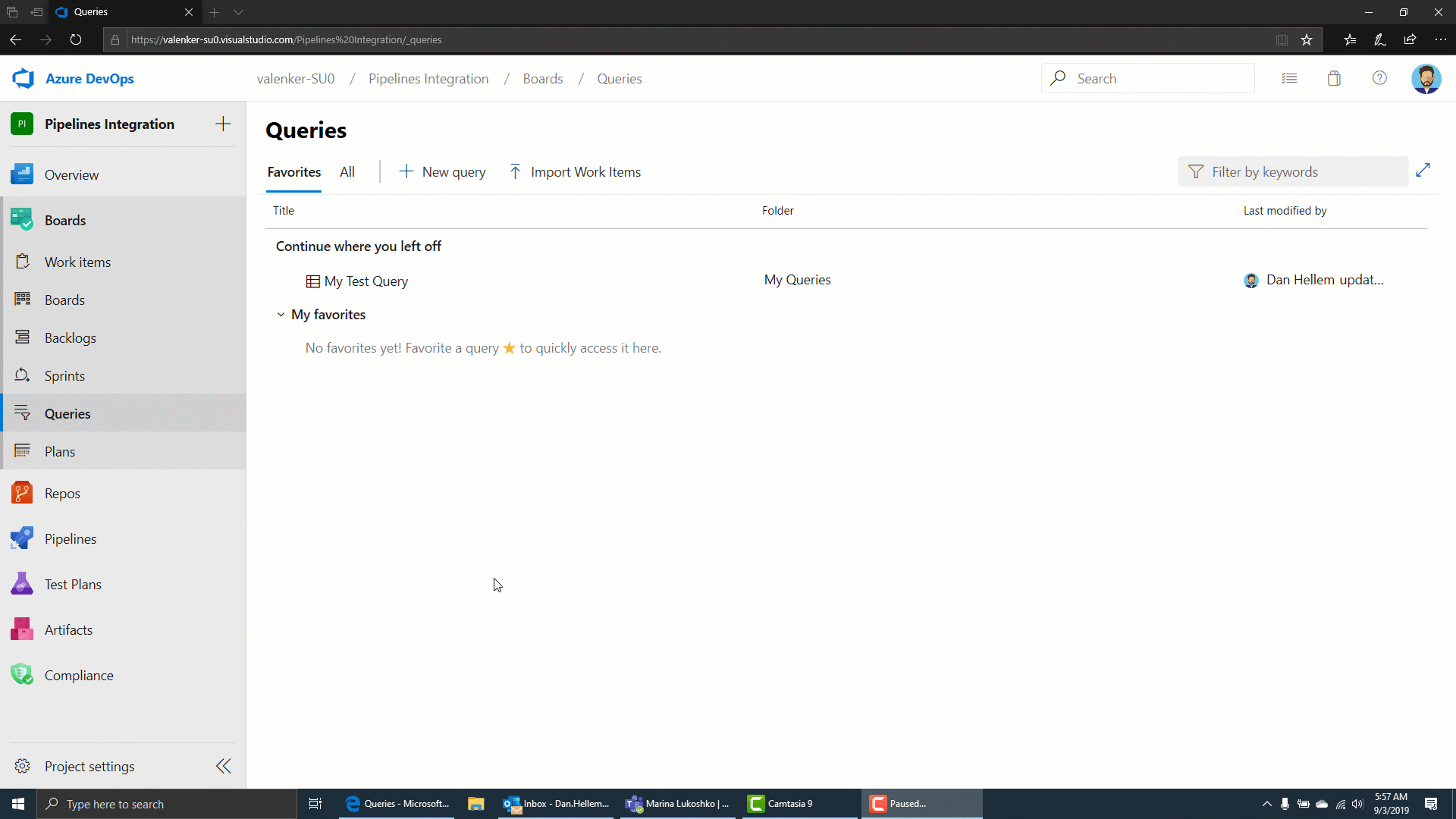
Task: Open Project Settings from sidebar
Action: pyautogui.click(x=89, y=767)
